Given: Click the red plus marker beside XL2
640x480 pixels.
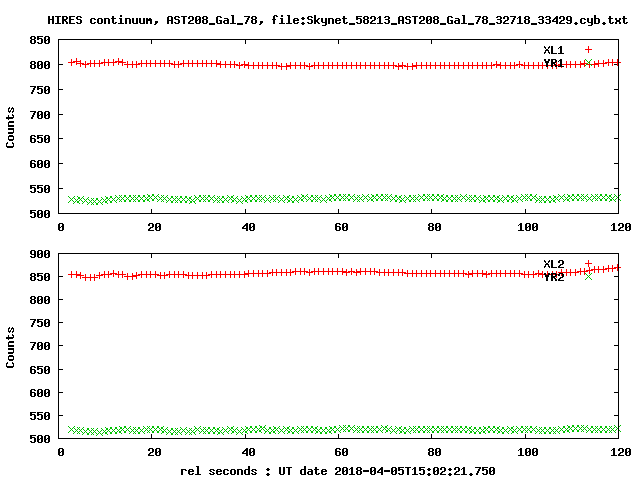Looking at the screenshot, I should pyautogui.click(x=588, y=264).
